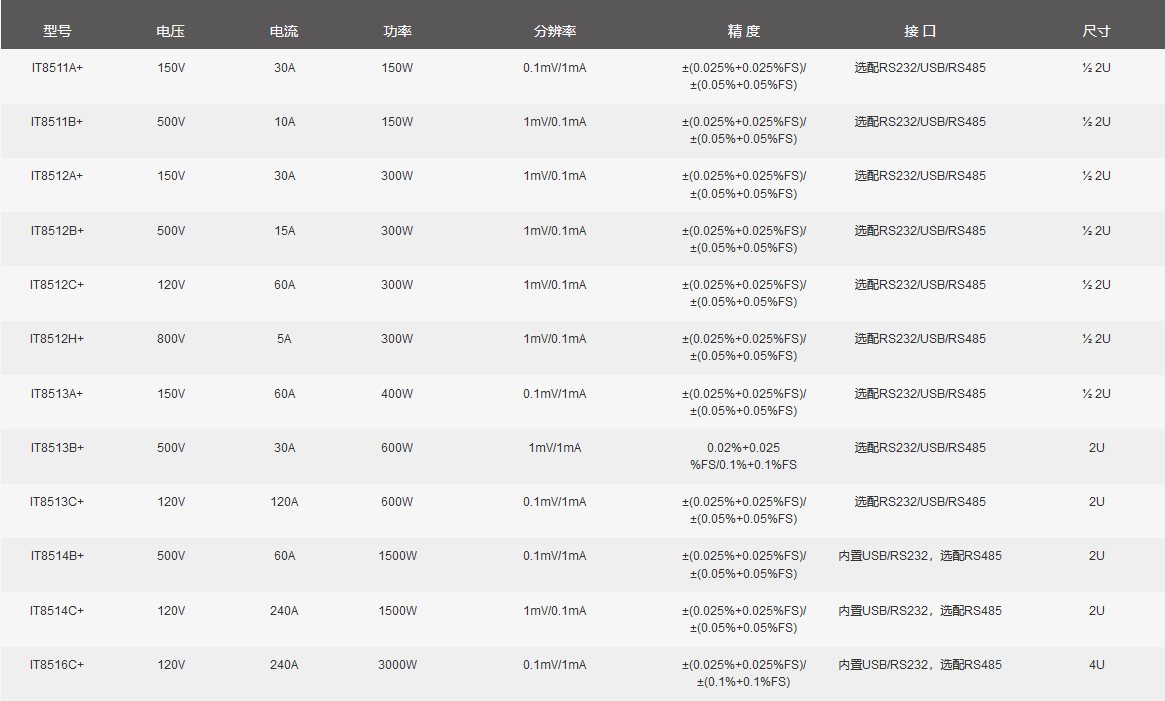This screenshot has height=701, width=1165.
Task: Click the 240A current of IT8514C+
Action: click(x=285, y=611)
